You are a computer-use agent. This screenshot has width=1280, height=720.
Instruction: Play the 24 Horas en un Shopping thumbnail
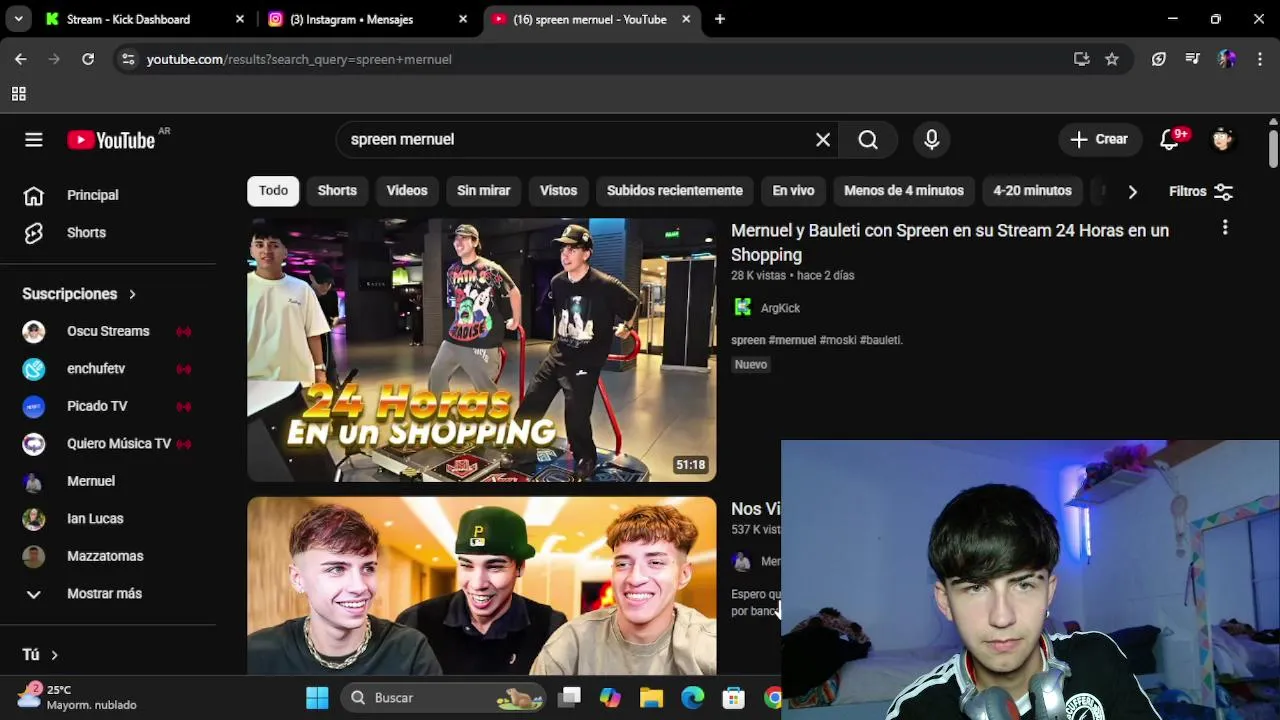point(482,350)
